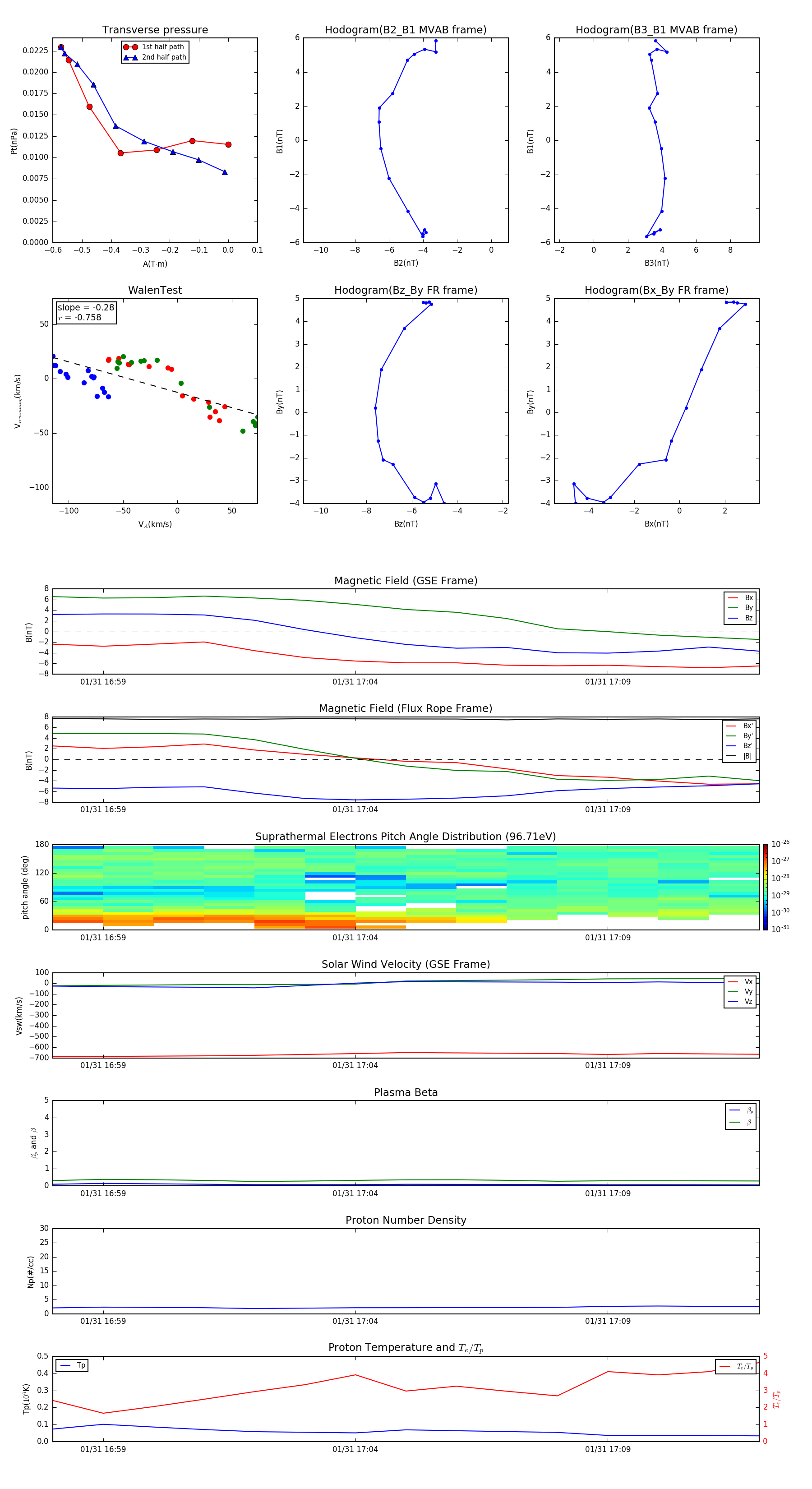The height and width of the screenshot is (1489, 812).
Task: Click '01/31 16:59' tick under GSE magnetic field plot
Action: click(103, 682)
